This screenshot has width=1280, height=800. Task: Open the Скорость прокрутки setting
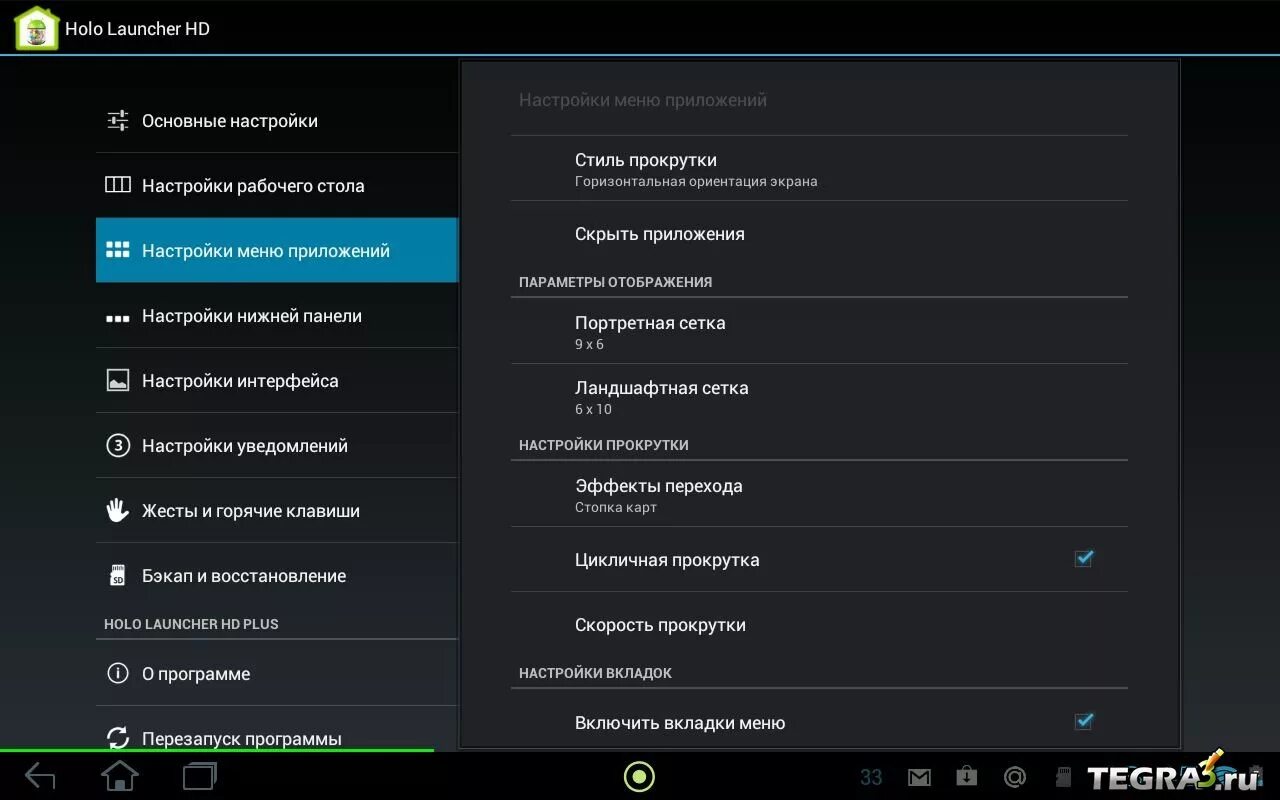click(819, 625)
